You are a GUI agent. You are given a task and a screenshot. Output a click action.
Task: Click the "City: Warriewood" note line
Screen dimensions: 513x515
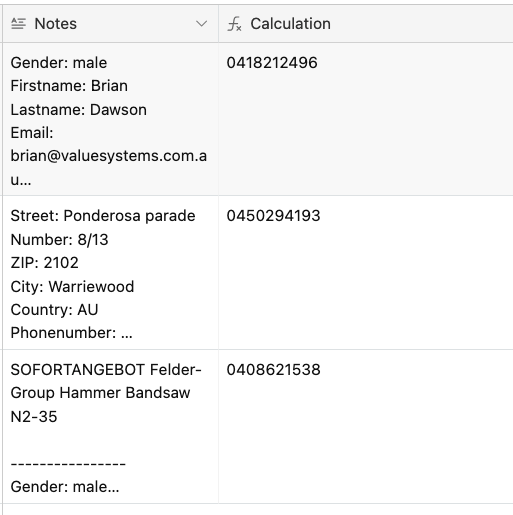(72, 287)
